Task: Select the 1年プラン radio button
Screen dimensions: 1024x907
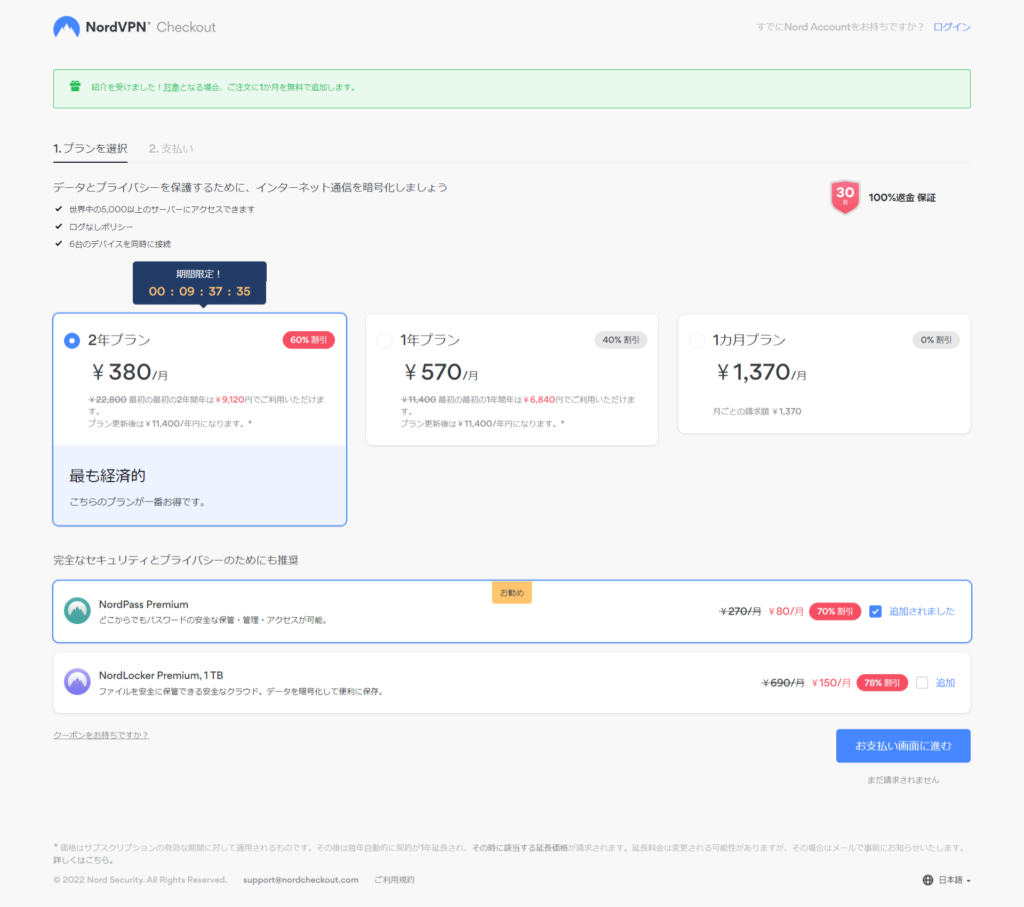Action: (384, 341)
